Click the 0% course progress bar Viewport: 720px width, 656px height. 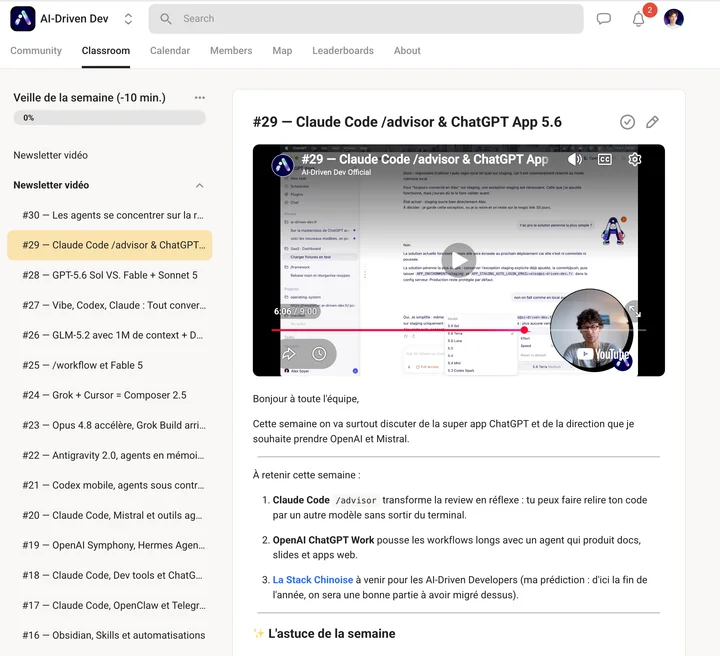(x=109, y=118)
